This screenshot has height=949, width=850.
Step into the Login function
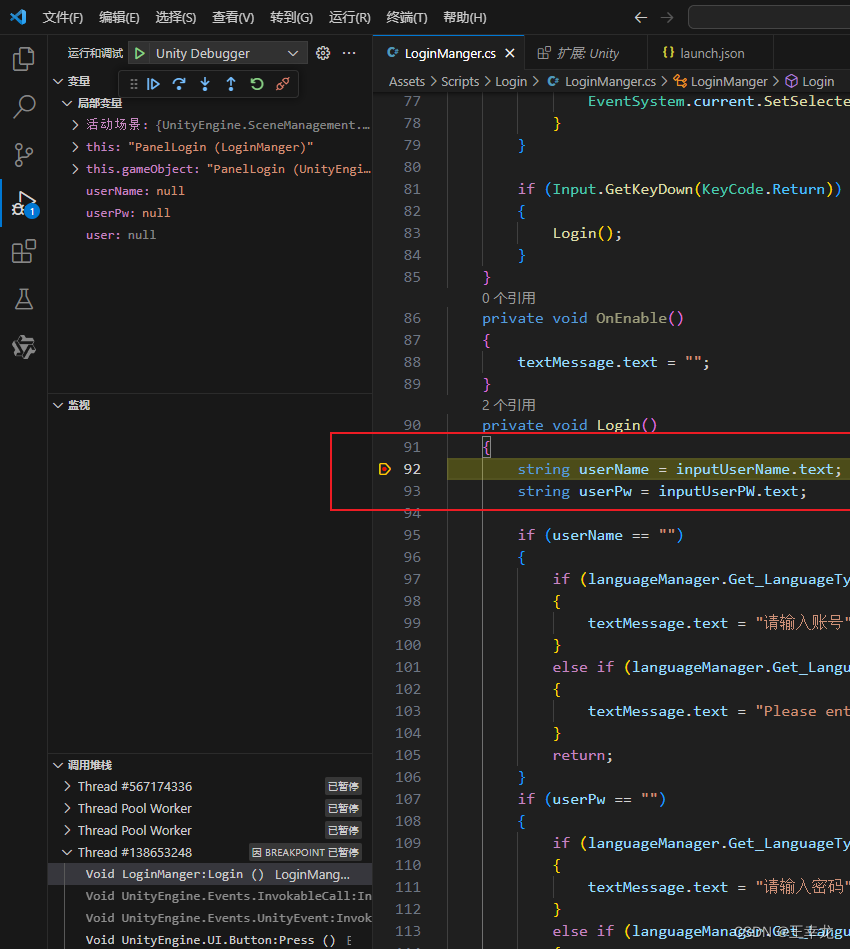[204, 84]
